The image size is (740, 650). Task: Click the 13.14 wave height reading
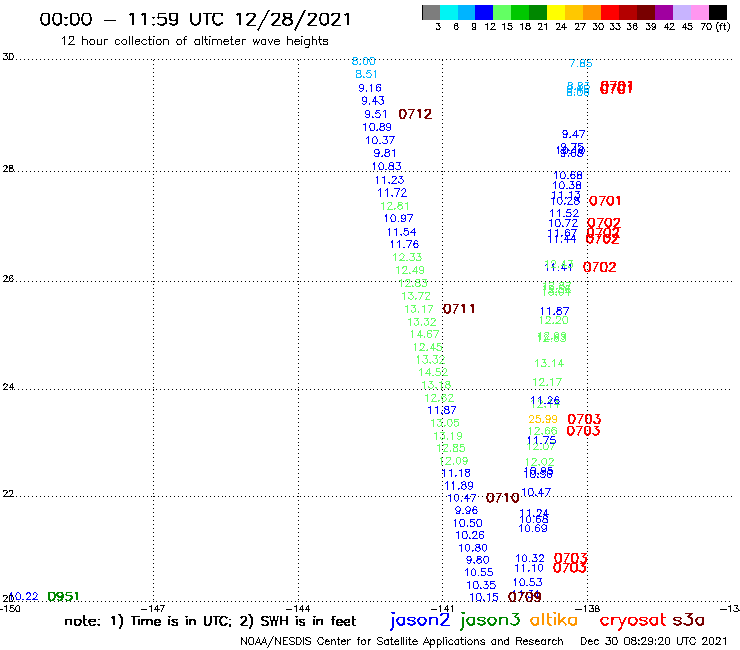(549, 363)
